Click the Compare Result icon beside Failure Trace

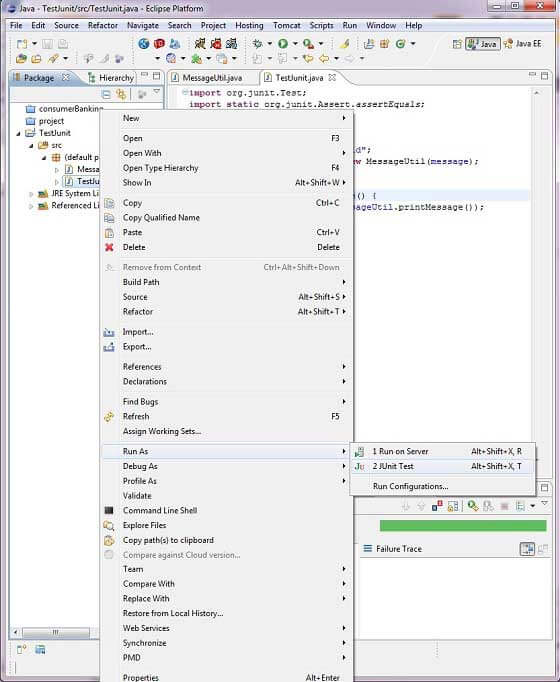[543, 549]
